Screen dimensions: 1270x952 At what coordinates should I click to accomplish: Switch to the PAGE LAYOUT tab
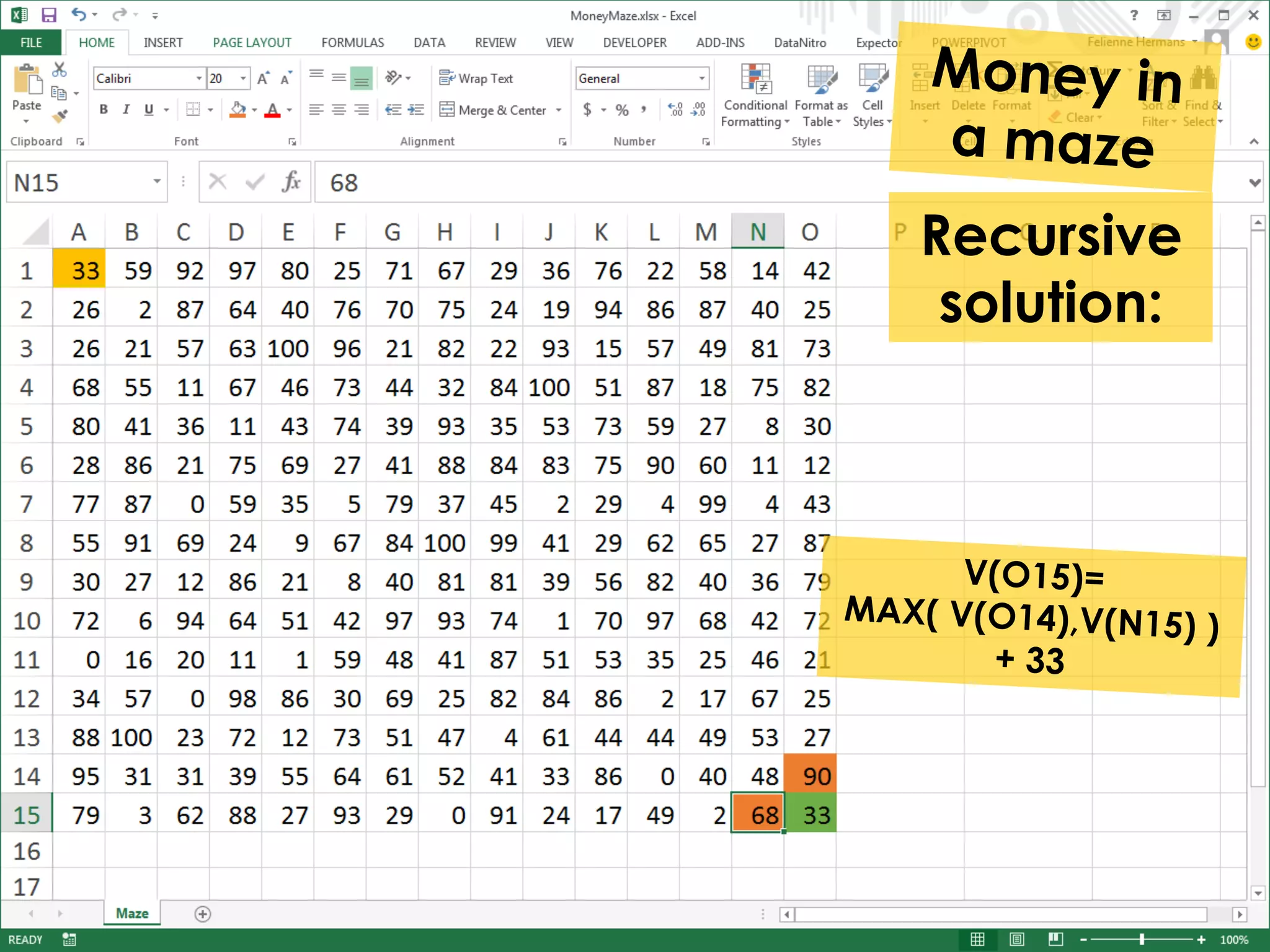click(252, 42)
